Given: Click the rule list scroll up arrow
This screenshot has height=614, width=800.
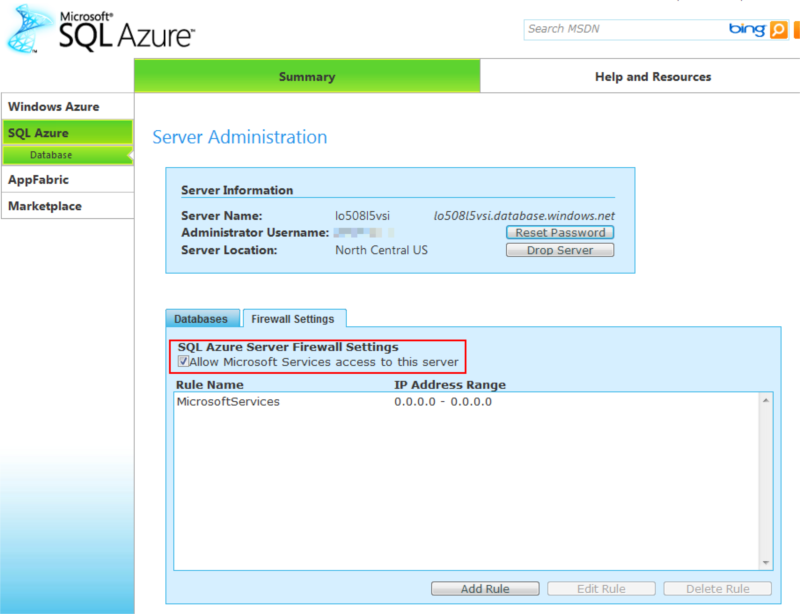Looking at the screenshot, I should (x=766, y=401).
